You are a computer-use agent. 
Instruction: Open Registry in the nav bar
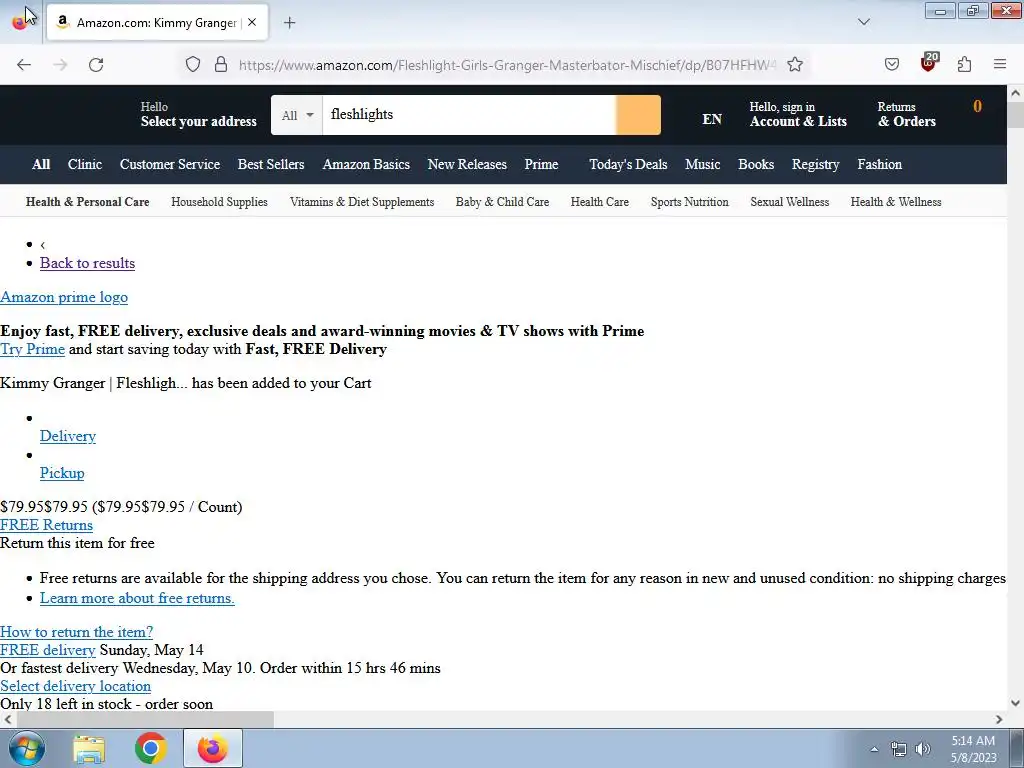(815, 165)
